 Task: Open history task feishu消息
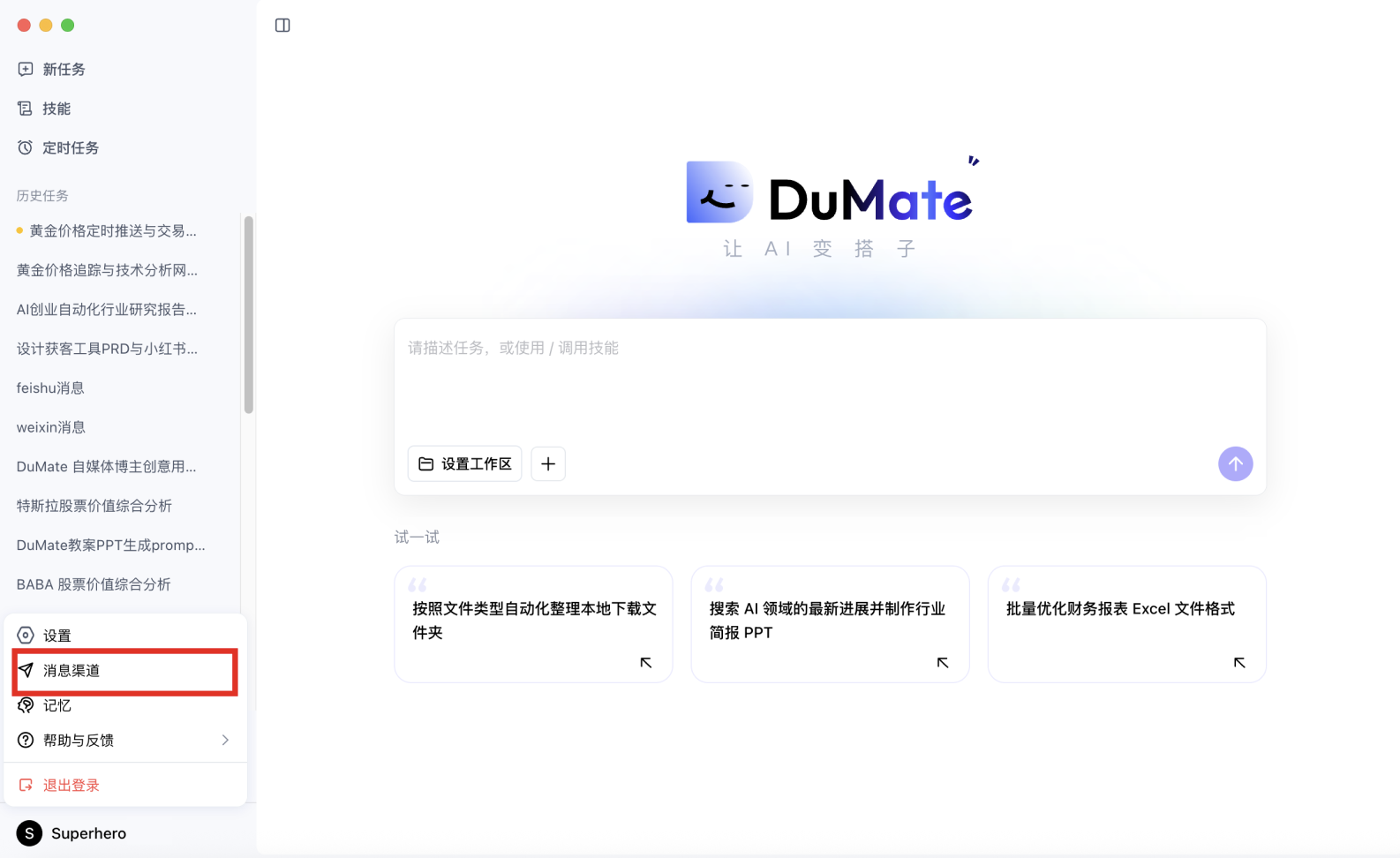50,388
